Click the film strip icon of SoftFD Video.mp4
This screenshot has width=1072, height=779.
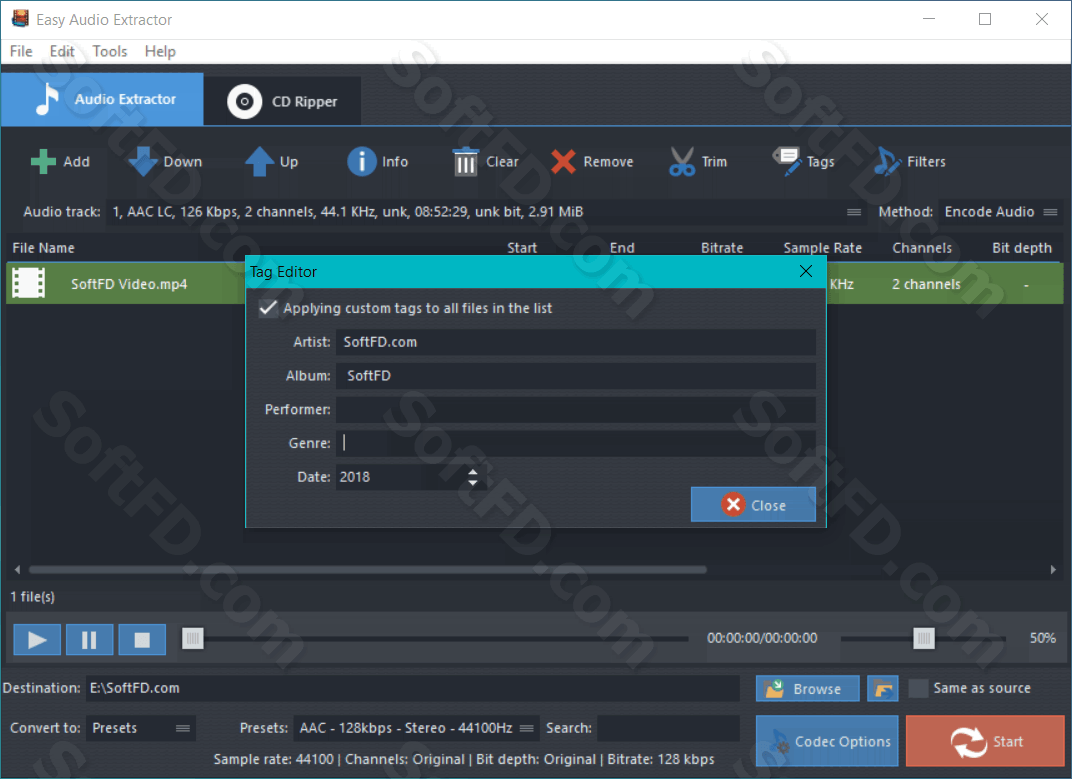pos(29,283)
